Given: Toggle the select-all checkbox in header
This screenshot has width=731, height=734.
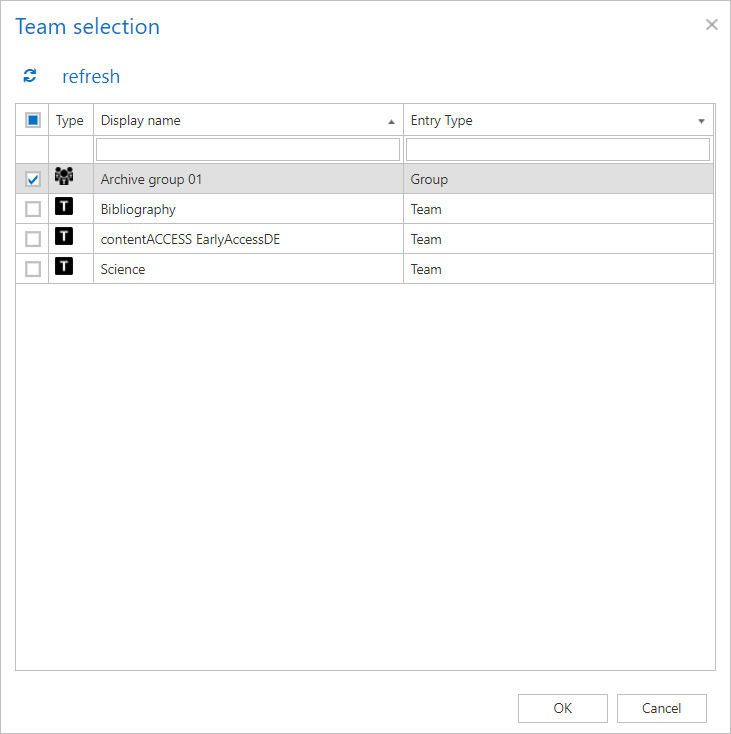Looking at the screenshot, I should point(33,120).
